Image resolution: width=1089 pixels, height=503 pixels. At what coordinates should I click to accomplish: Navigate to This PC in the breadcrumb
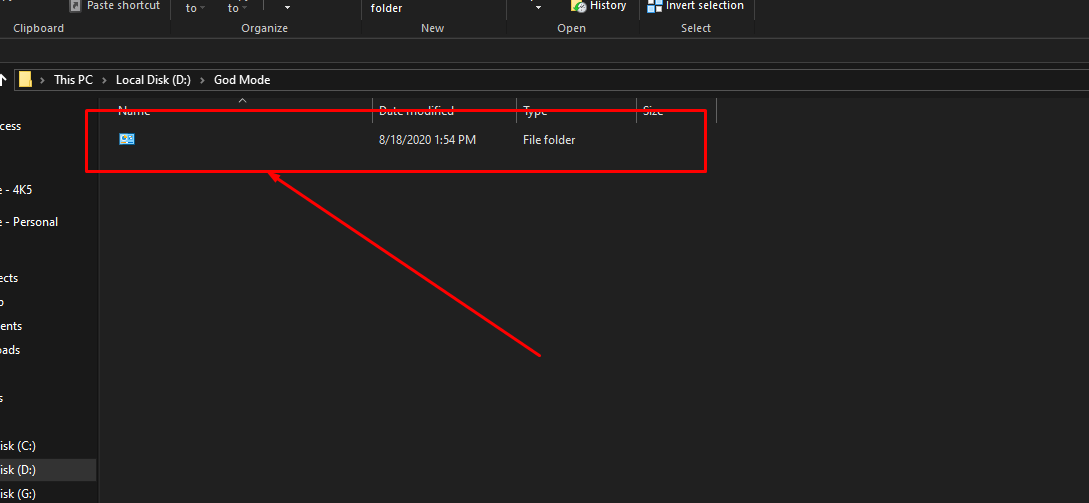point(73,80)
